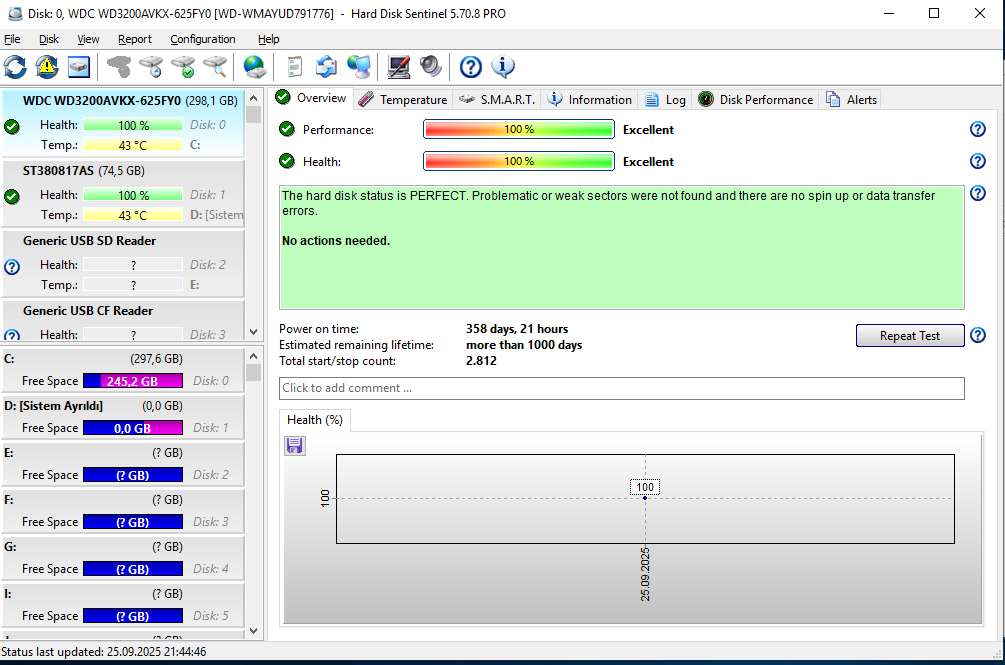Click the blue info bubble toolbar icon
1005x665 pixels.
(502, 67)
